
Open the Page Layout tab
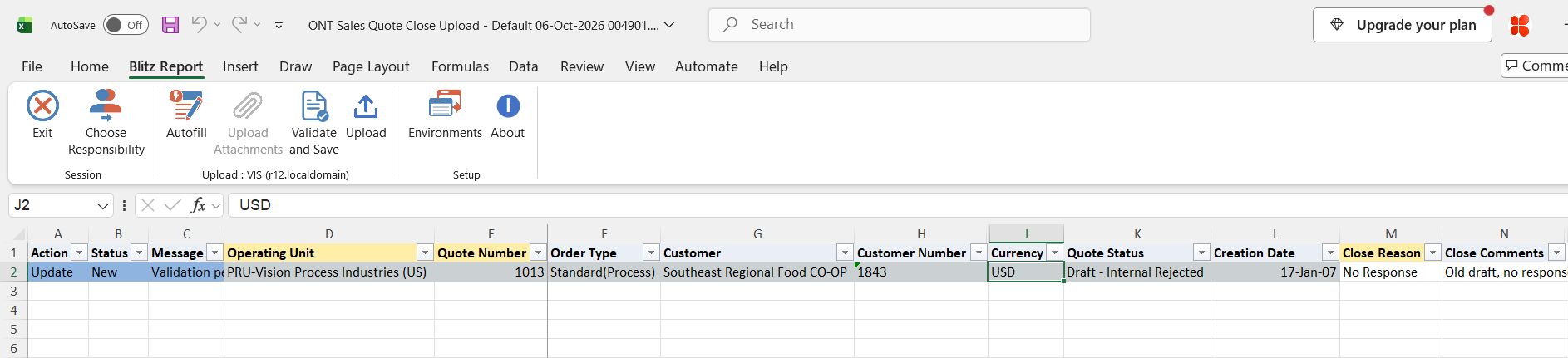pos(371,66)
